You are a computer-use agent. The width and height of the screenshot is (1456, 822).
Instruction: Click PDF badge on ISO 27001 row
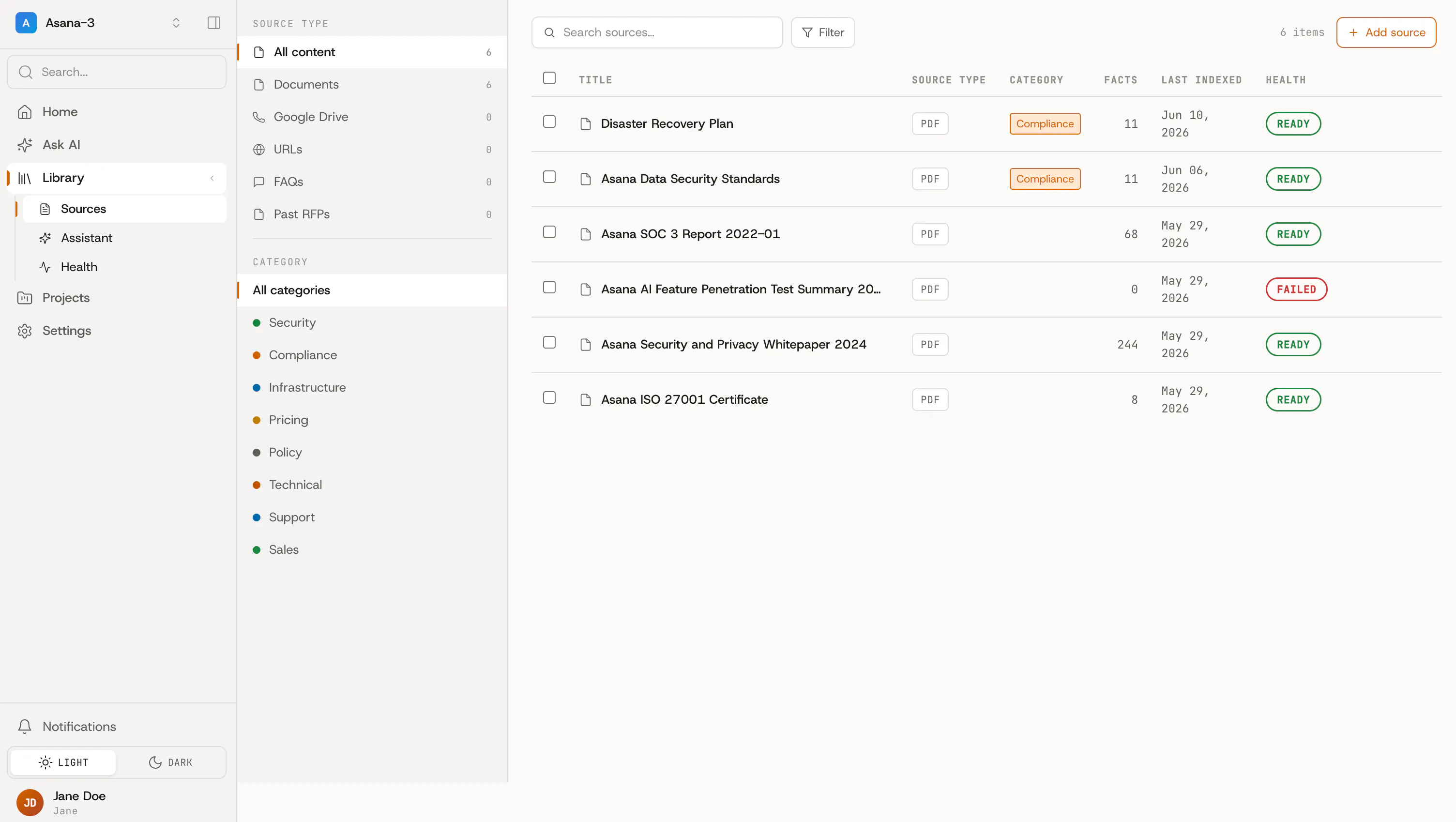click(x=930, y=400)
